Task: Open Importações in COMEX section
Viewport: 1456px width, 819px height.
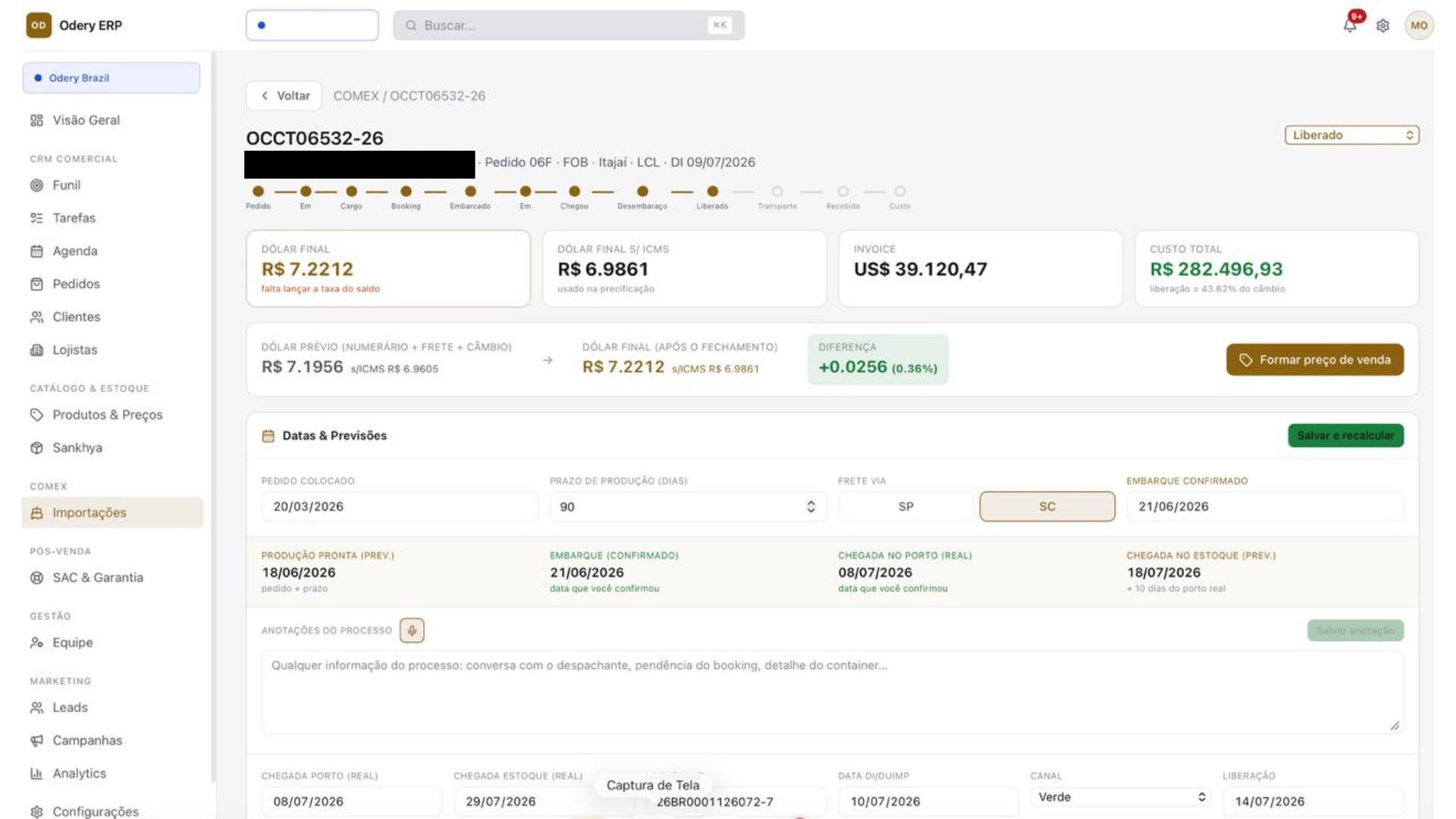Action: click(111, 513)
